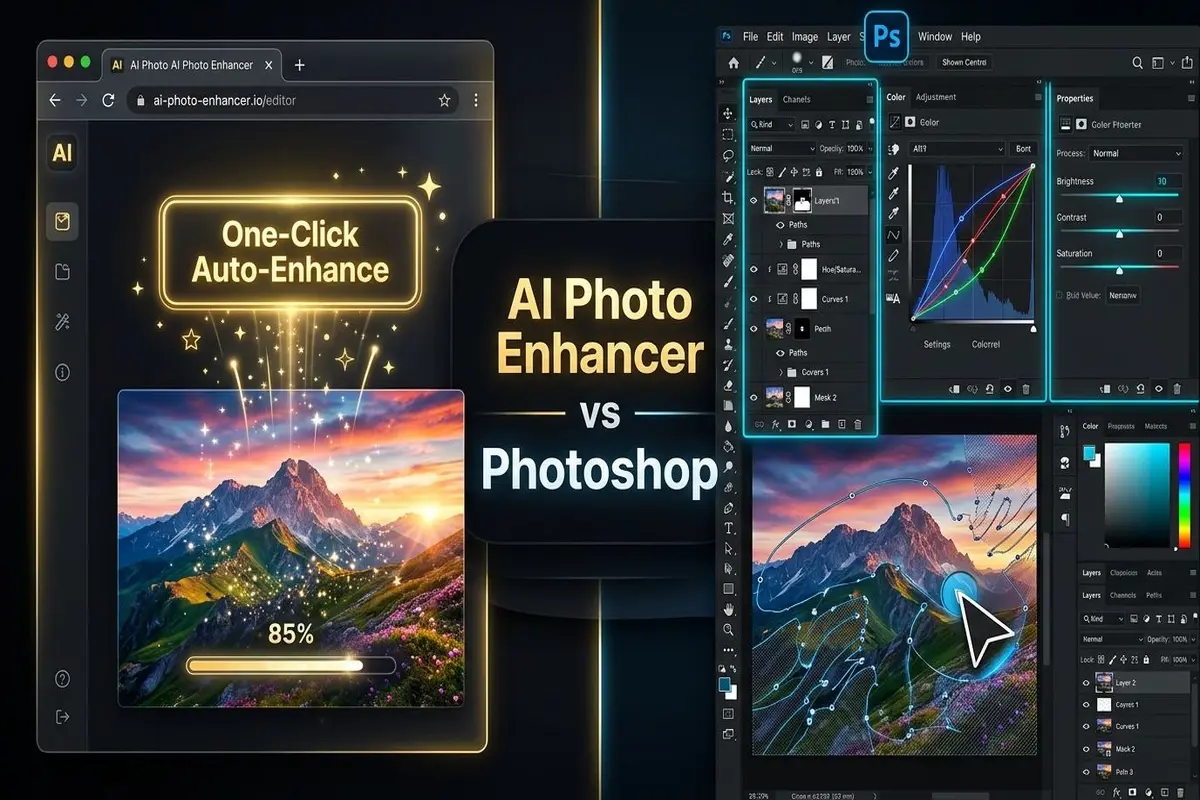Open the Kind filter dropdown in top Layers panel

(x=771, y=124)
